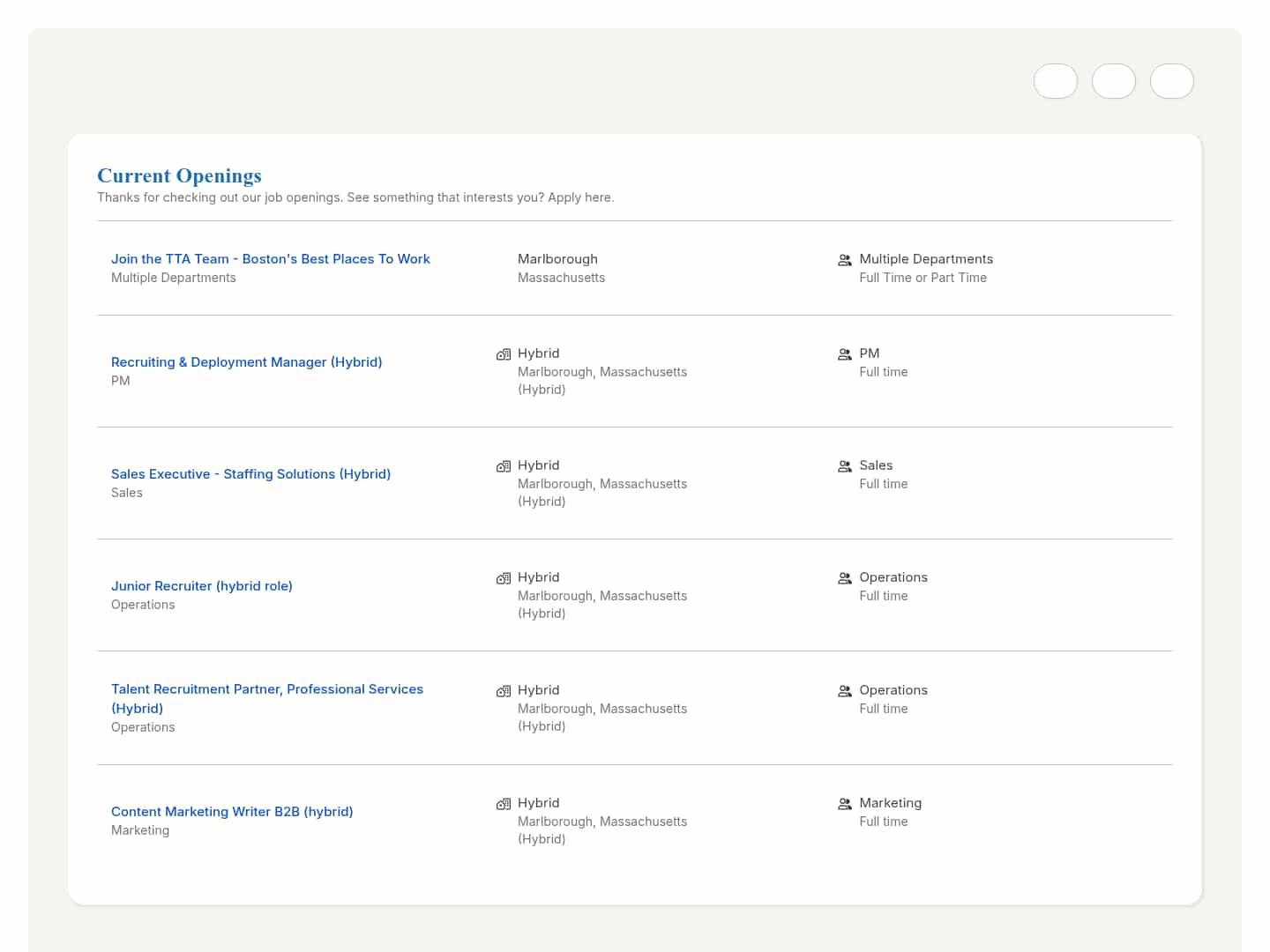
Task: Click the hybrid building icon for Talent Recruitment Partner
Action: tap(504, 691)
